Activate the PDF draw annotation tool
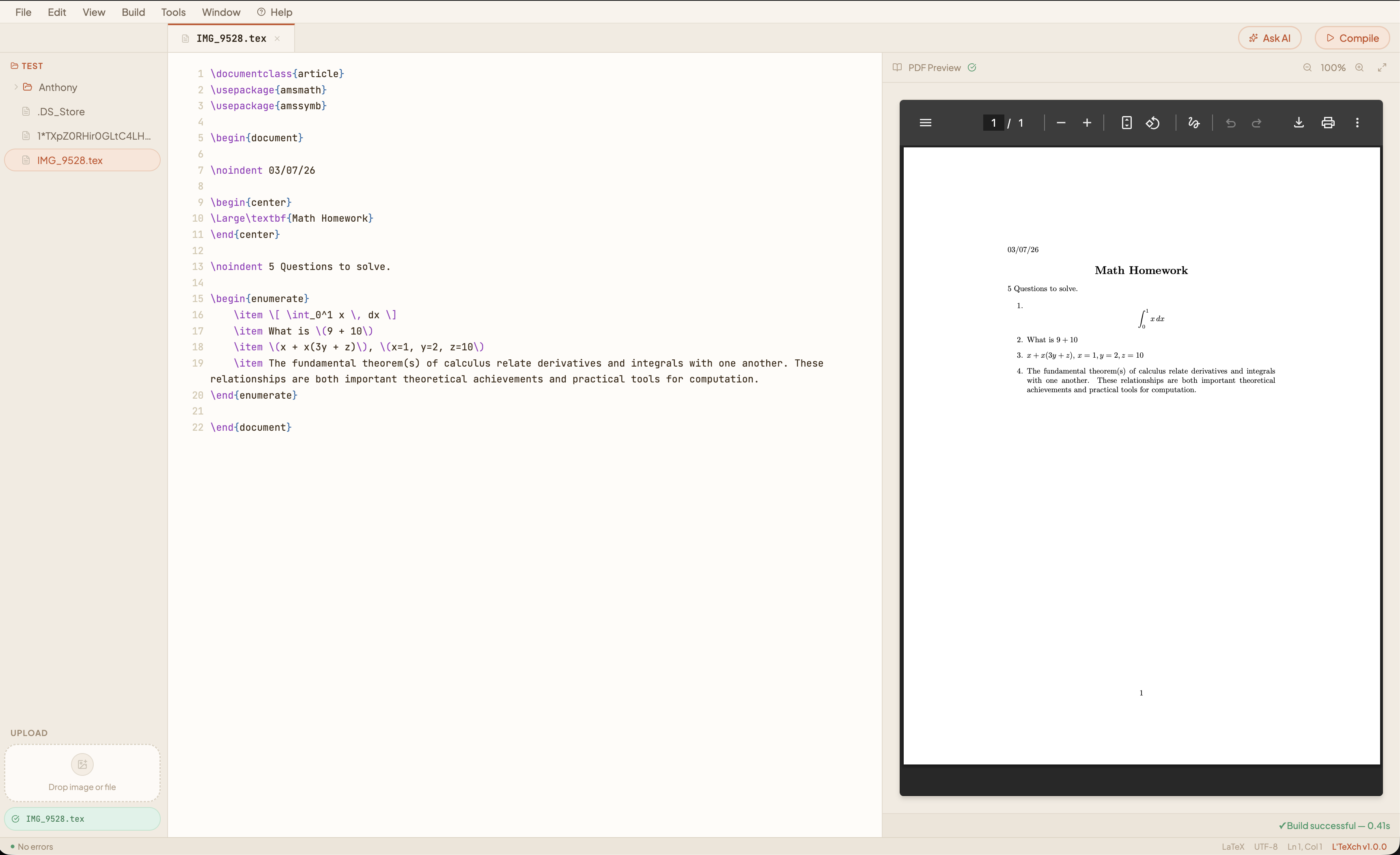 pos(1193,123)
